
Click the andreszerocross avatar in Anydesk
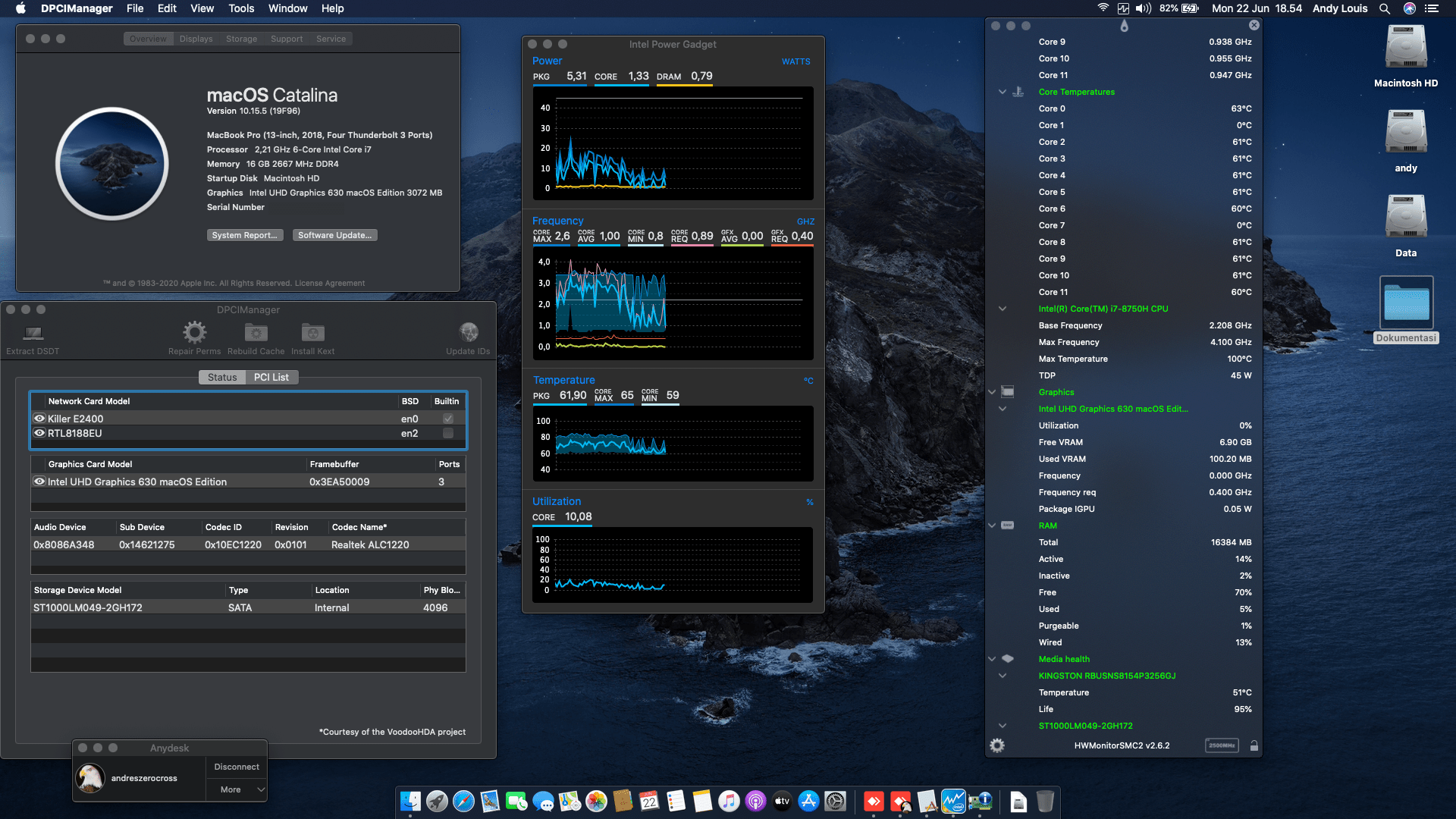[91, 778]
